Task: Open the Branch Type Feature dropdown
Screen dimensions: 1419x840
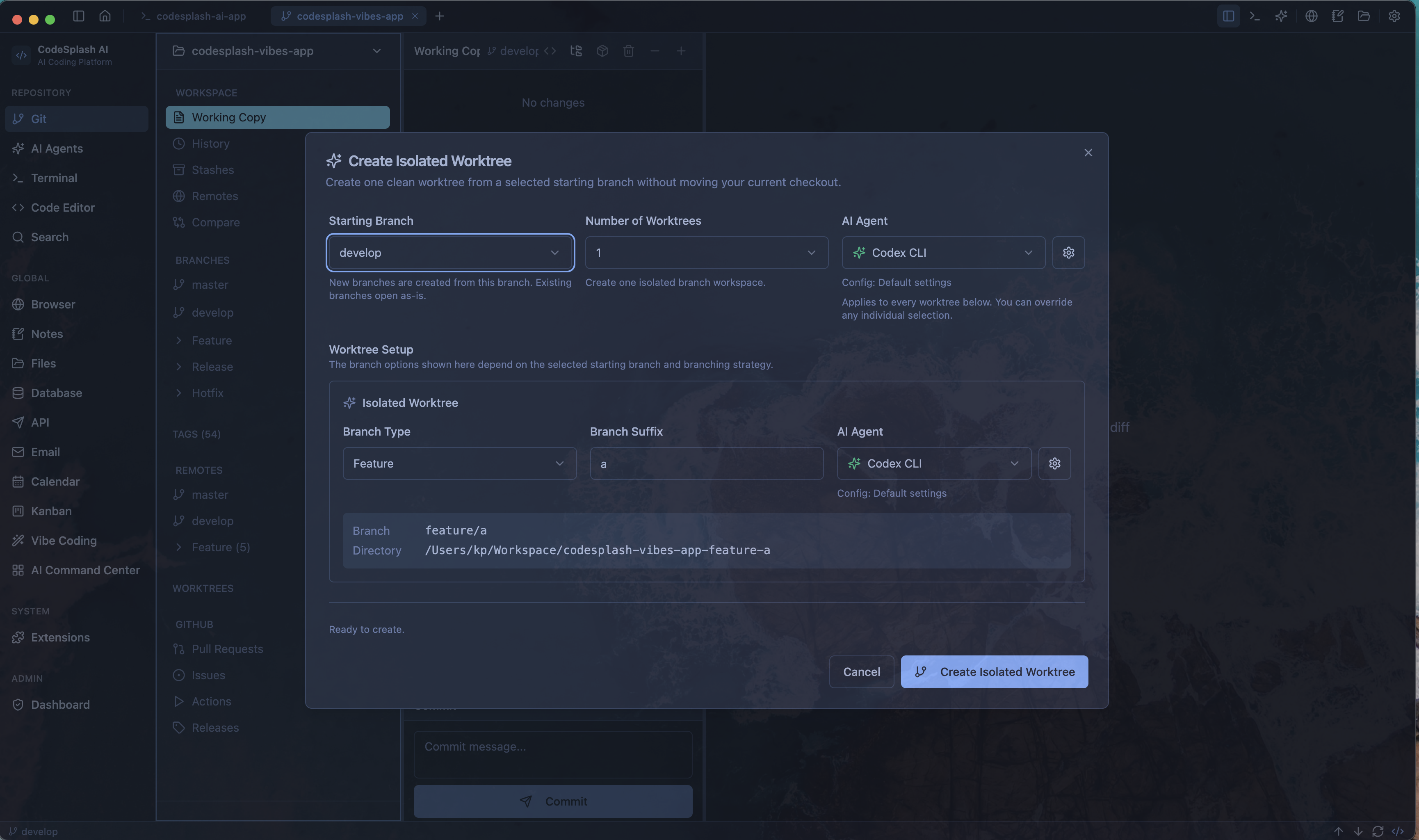Action: coord(459,463)
